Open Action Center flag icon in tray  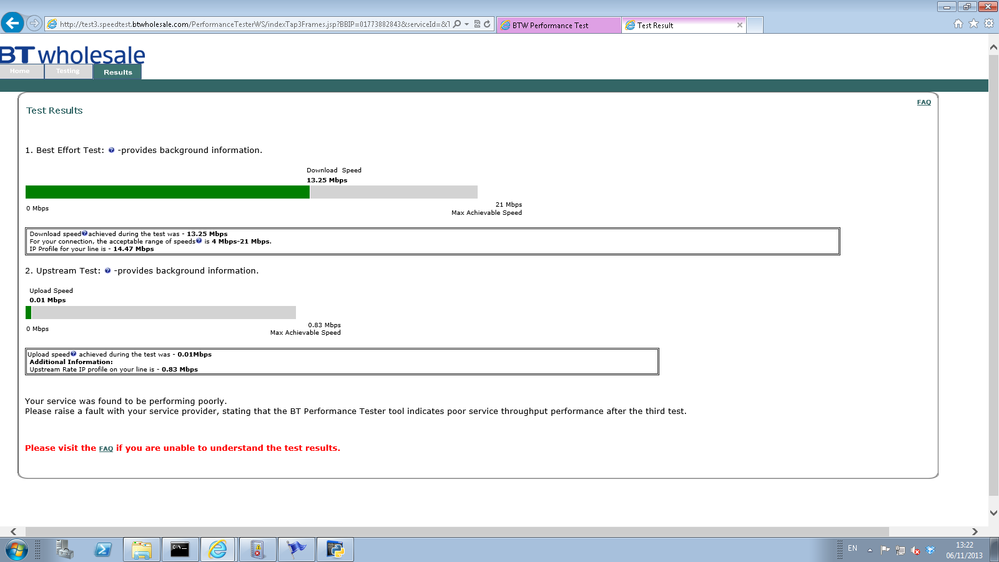pyautogui.click(x=885, y=550)
